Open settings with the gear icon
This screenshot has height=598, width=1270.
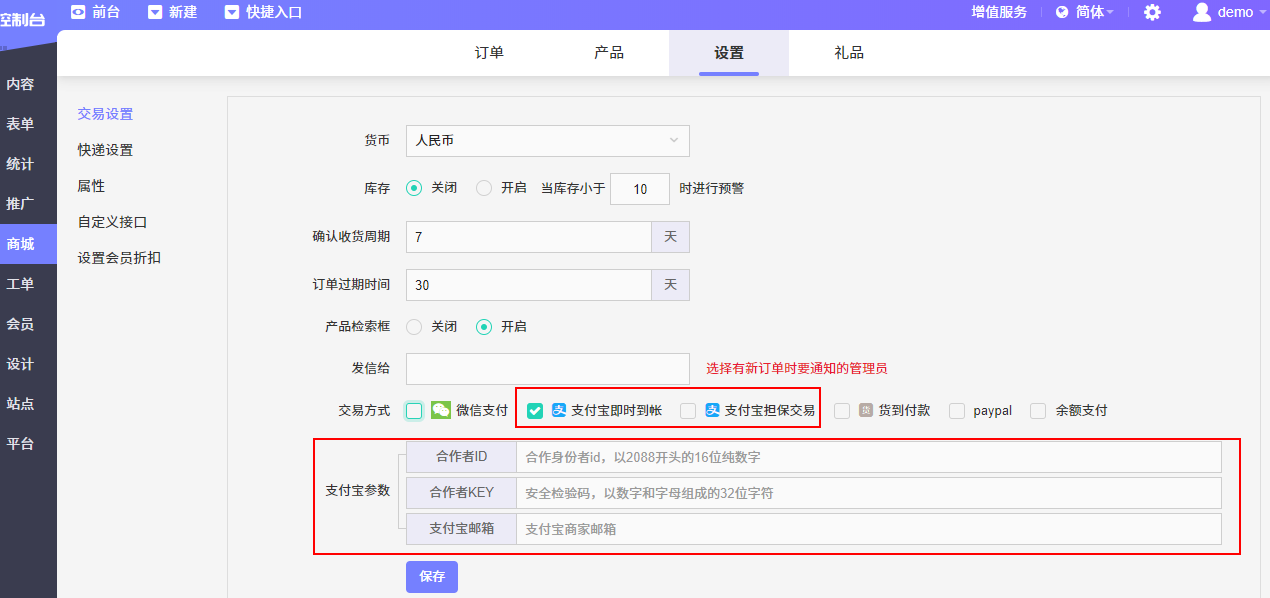(1152, 12)
